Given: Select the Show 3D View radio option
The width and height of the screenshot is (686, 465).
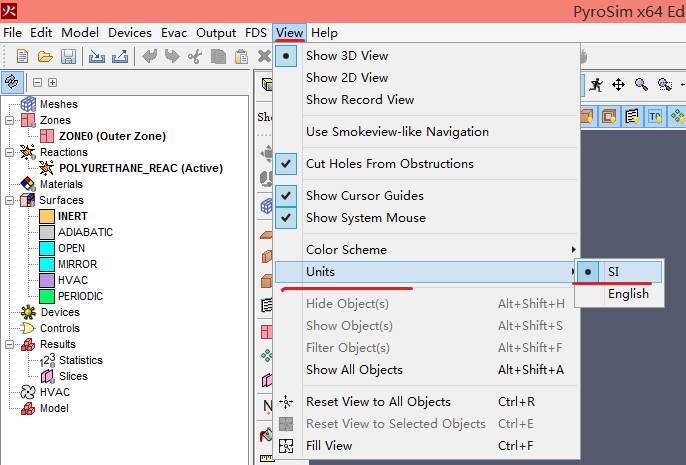Looking at the screenshot, I should pyautogui.click(x=286, y=56).
